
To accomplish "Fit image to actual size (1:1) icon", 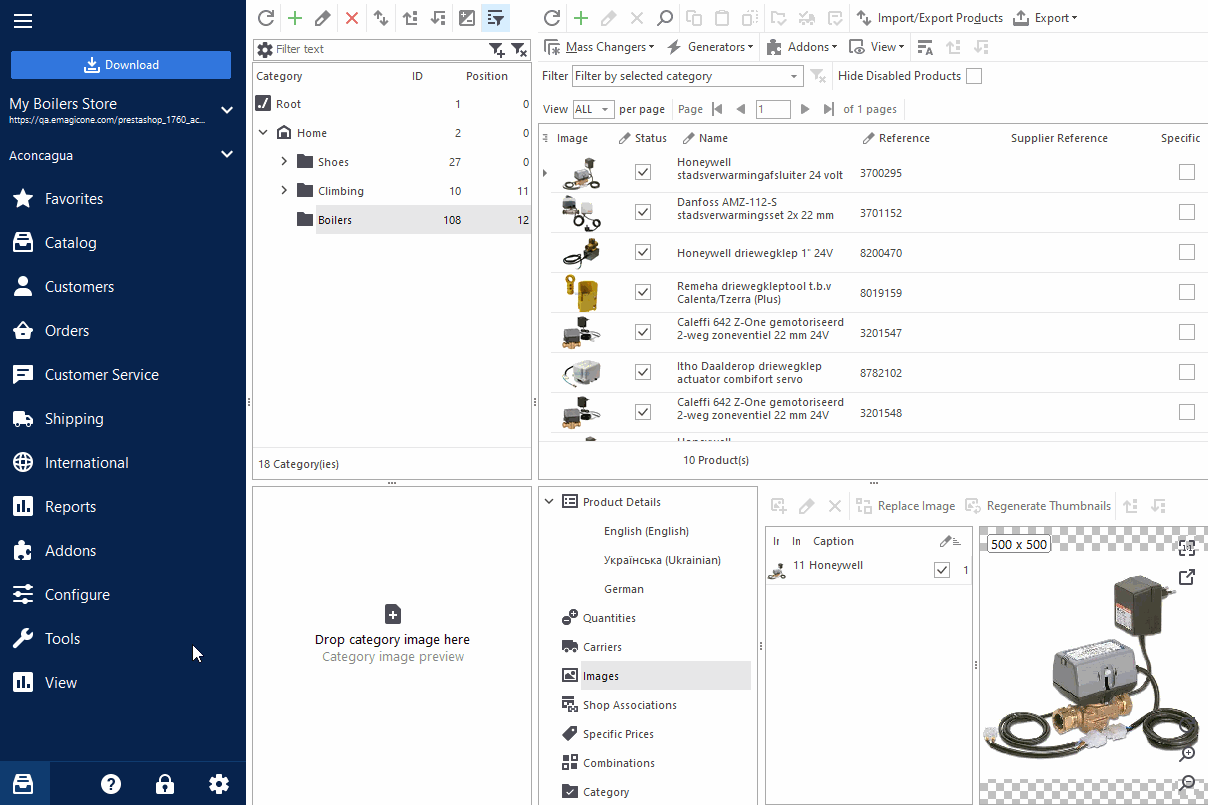I will click(1187, 547).
